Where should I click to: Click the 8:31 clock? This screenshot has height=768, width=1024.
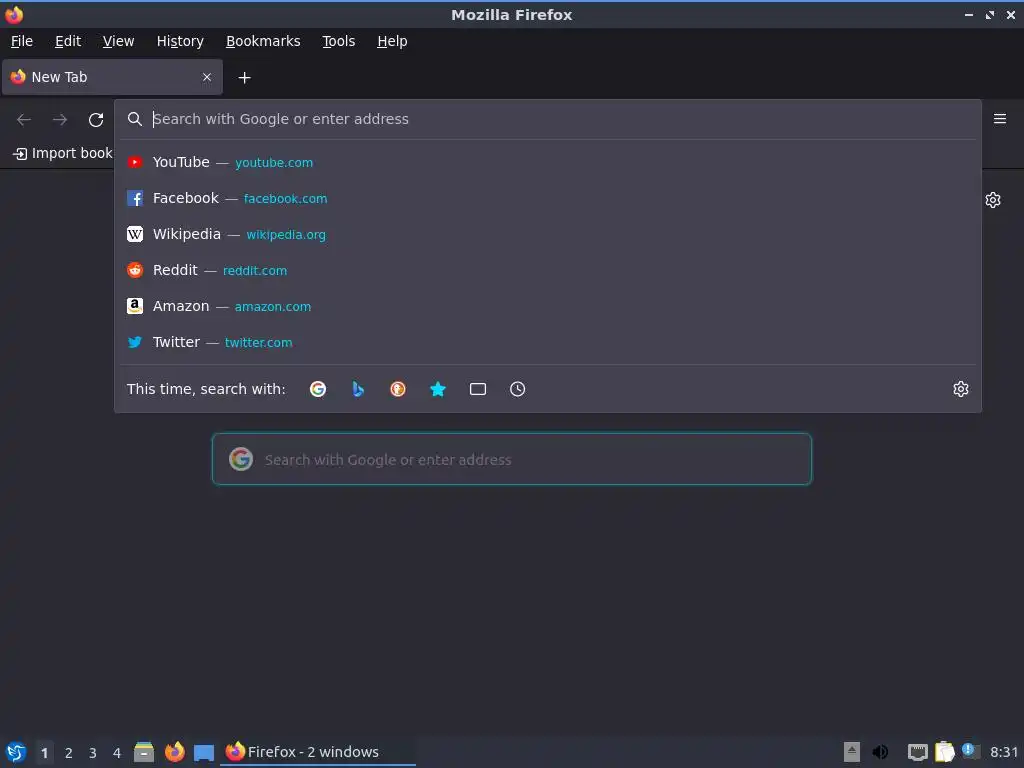(1004, 752)
